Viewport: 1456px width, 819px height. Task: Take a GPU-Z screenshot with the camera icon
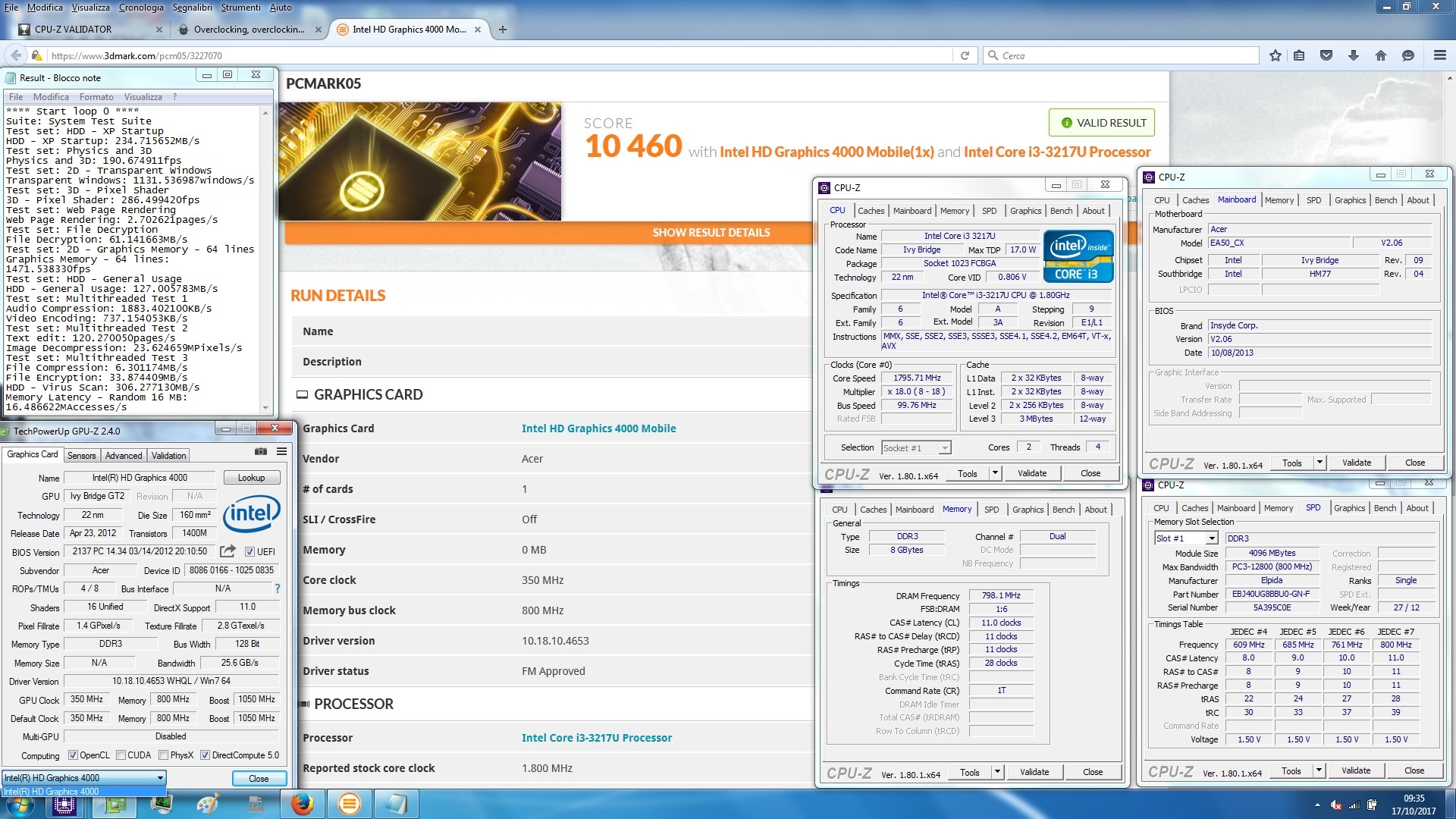(261, 452)
